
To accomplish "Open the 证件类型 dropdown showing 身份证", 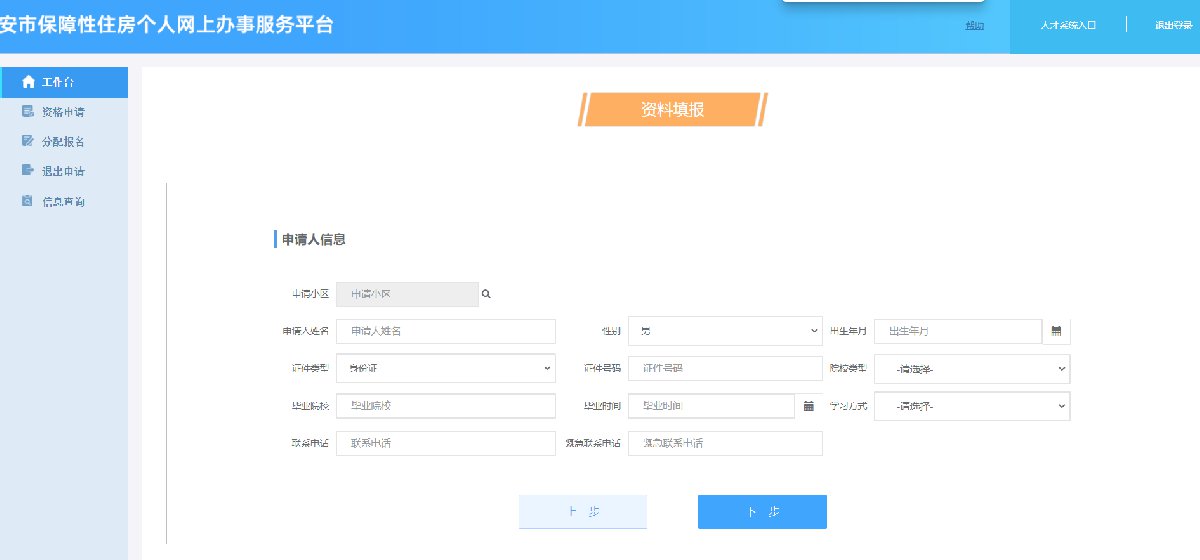I will click(x=445, y=368).
